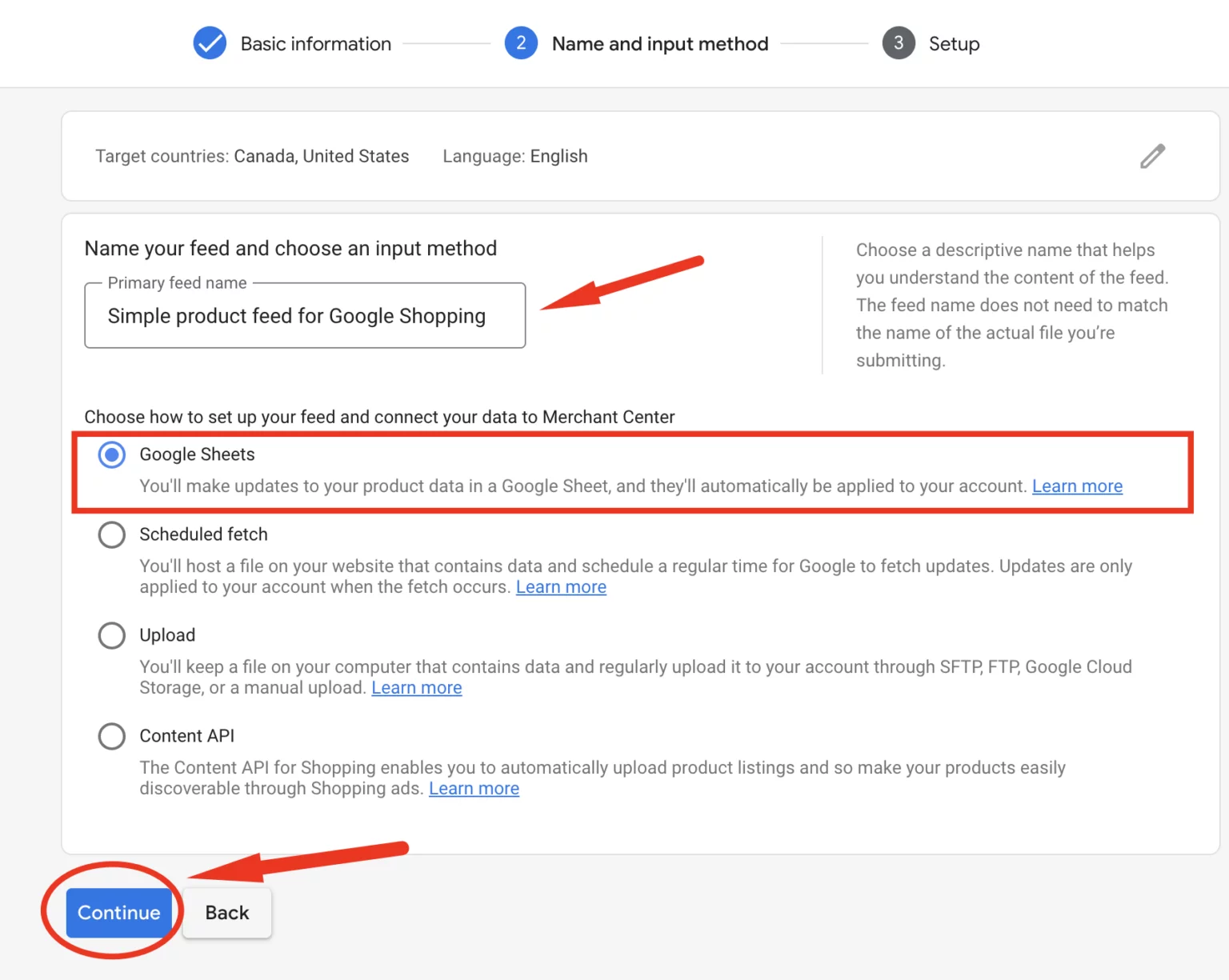Screen dimensions: 1229x980
Task: Click the pencil edit icon for target countries
Action: pos(1152,156)
